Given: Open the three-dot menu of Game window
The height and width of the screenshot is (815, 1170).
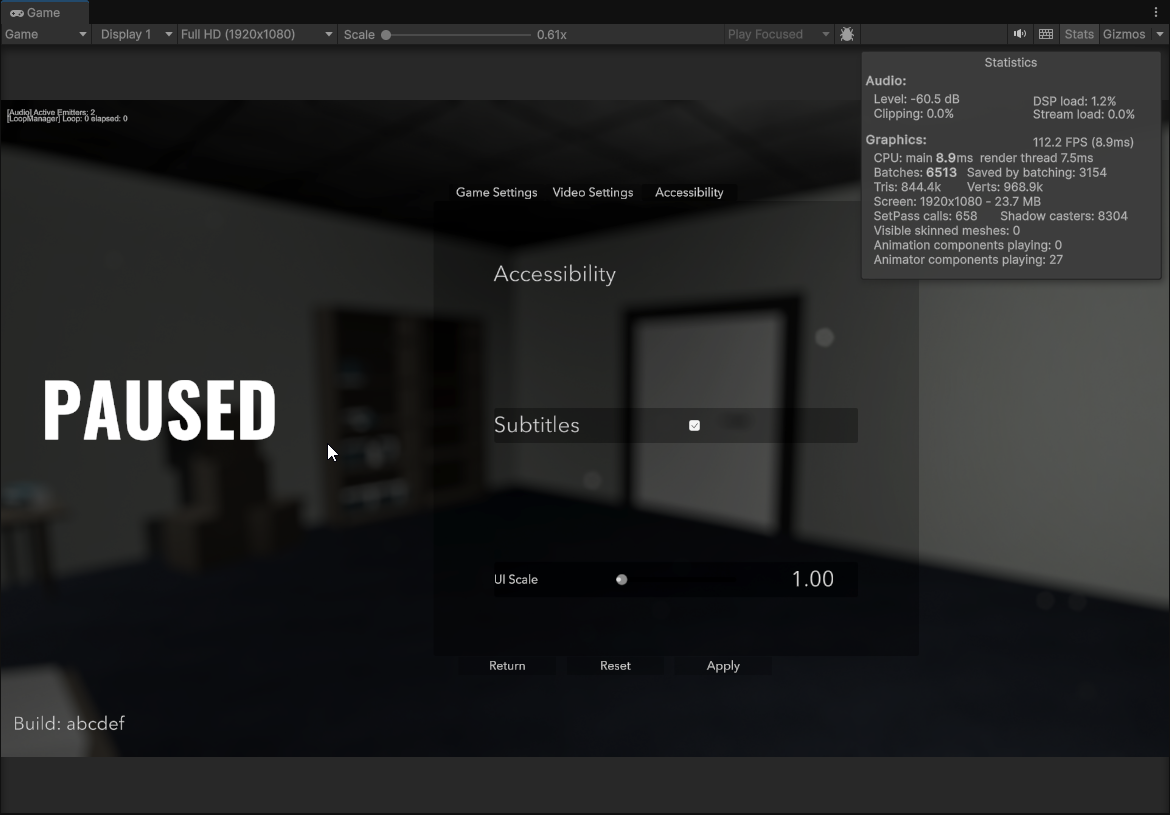Looking at the screenshot, I should (x=1156, y=12).
